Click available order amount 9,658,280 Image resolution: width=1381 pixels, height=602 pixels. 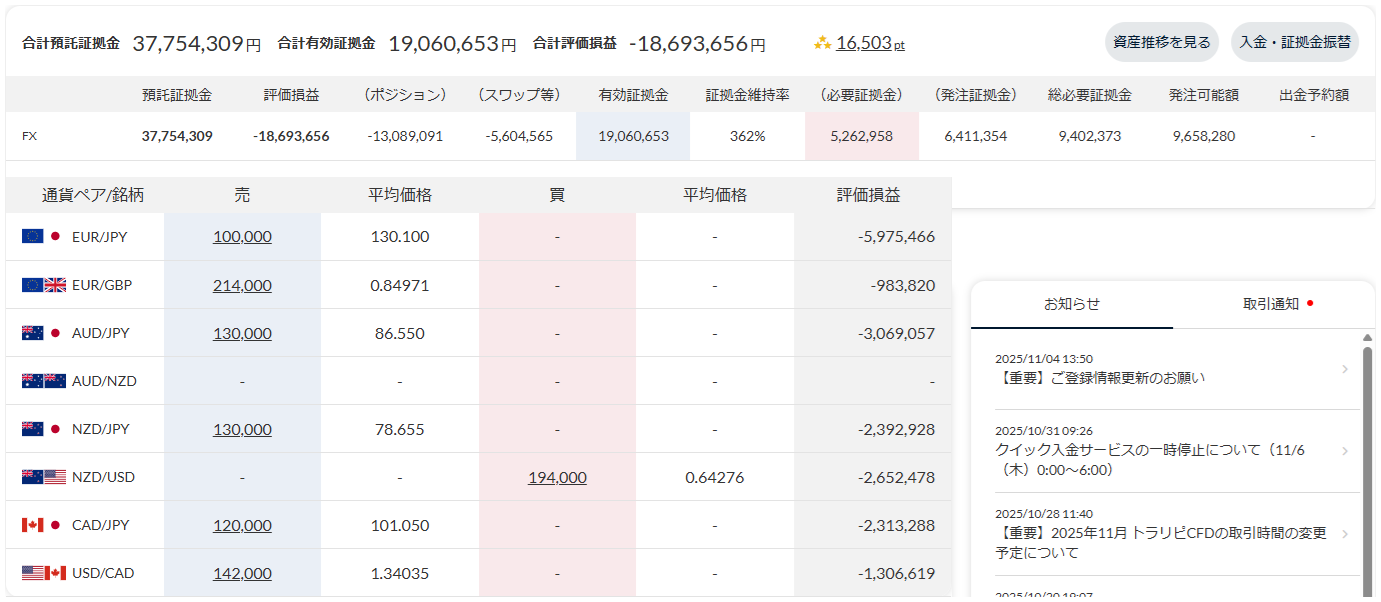(x=1204, y=136)
